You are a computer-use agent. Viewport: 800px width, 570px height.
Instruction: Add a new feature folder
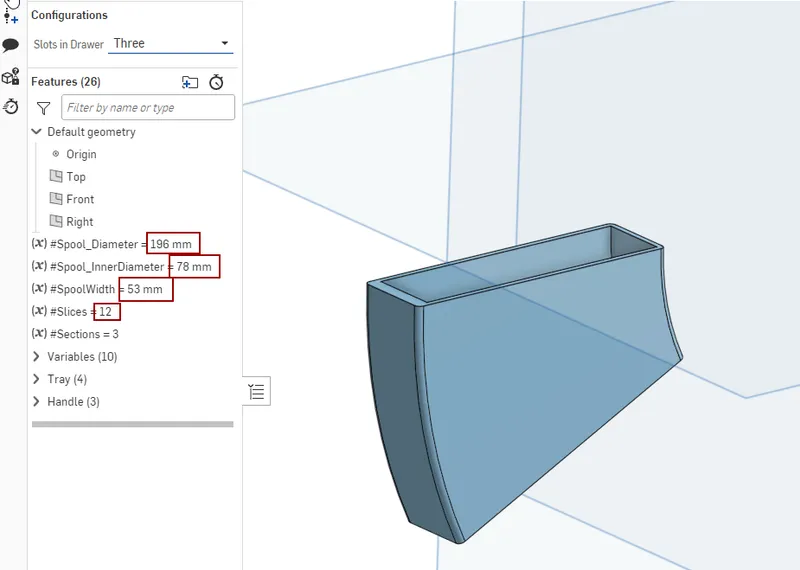click(x=190, y=82)
